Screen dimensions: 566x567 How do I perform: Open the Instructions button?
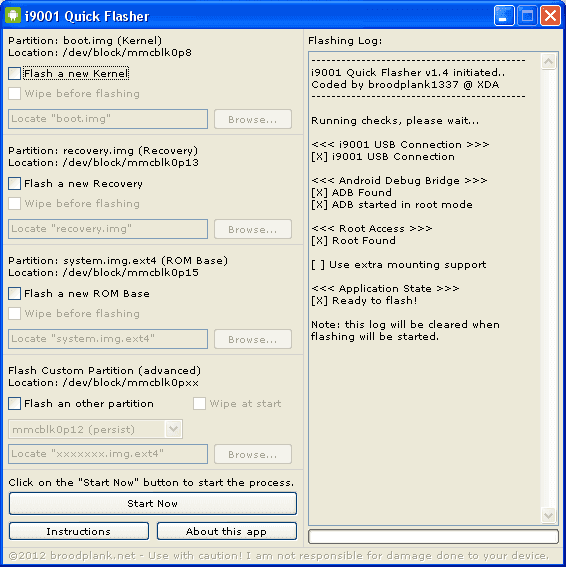79,531
